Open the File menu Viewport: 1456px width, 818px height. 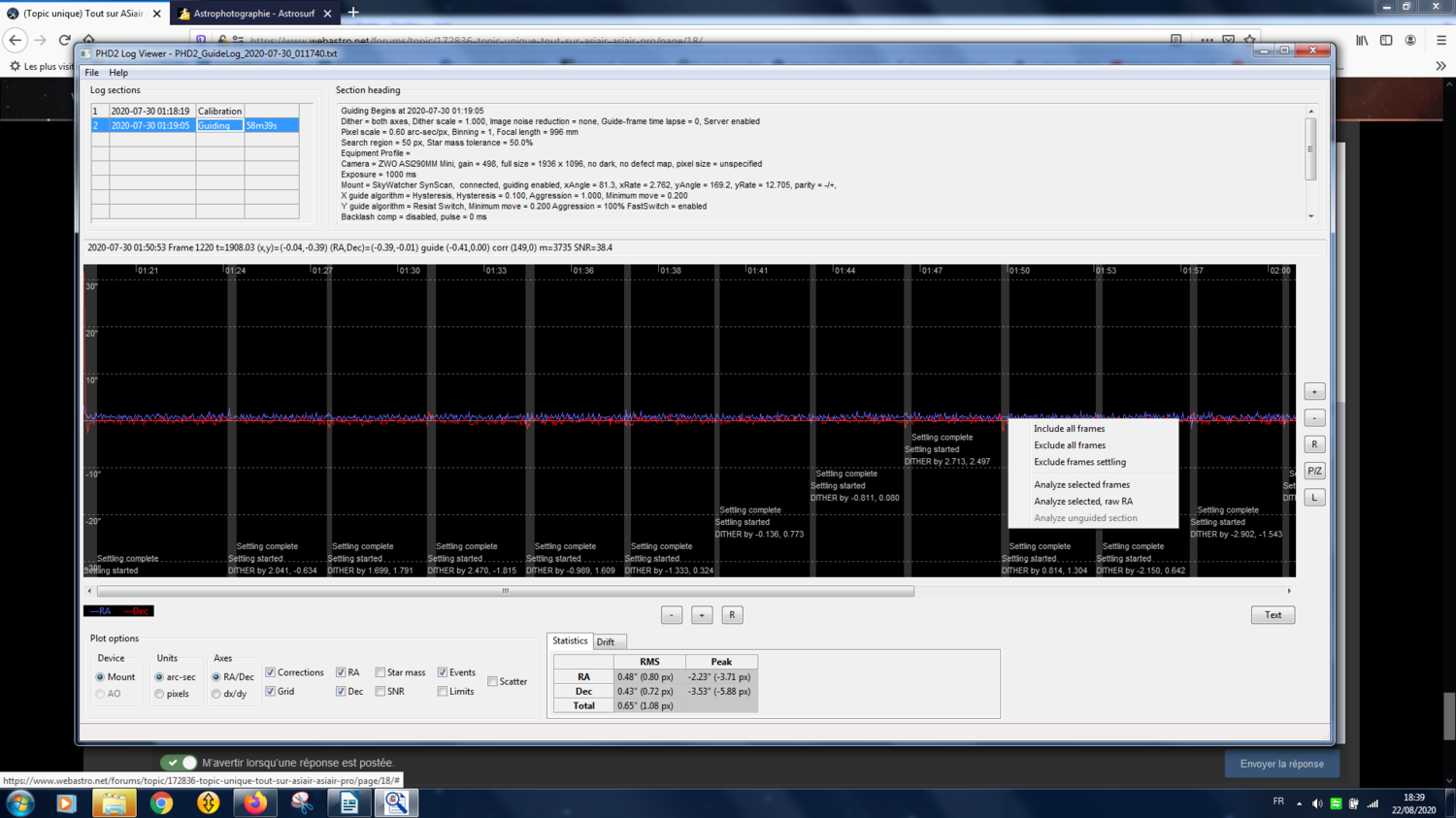(91, 73)
